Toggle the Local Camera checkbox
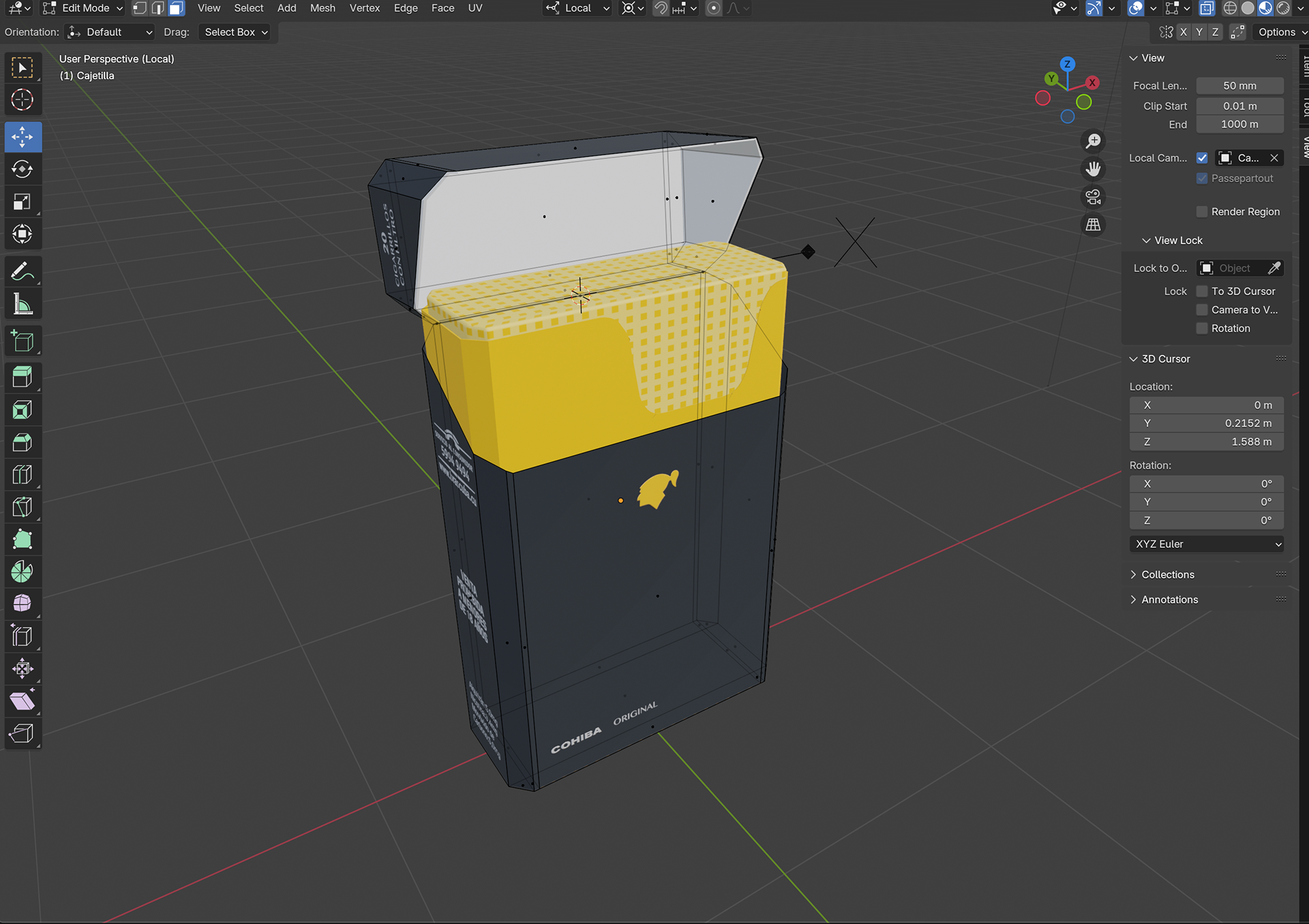 (x=1202, y=158)
